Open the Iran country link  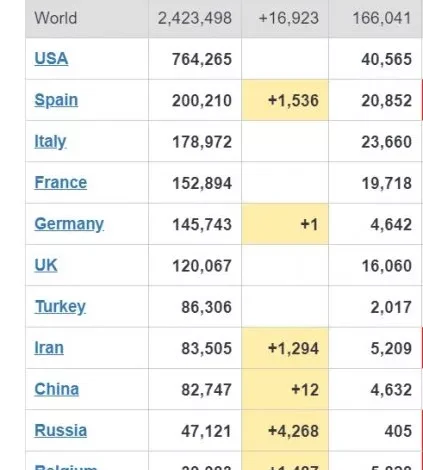(x=49, y=348)
